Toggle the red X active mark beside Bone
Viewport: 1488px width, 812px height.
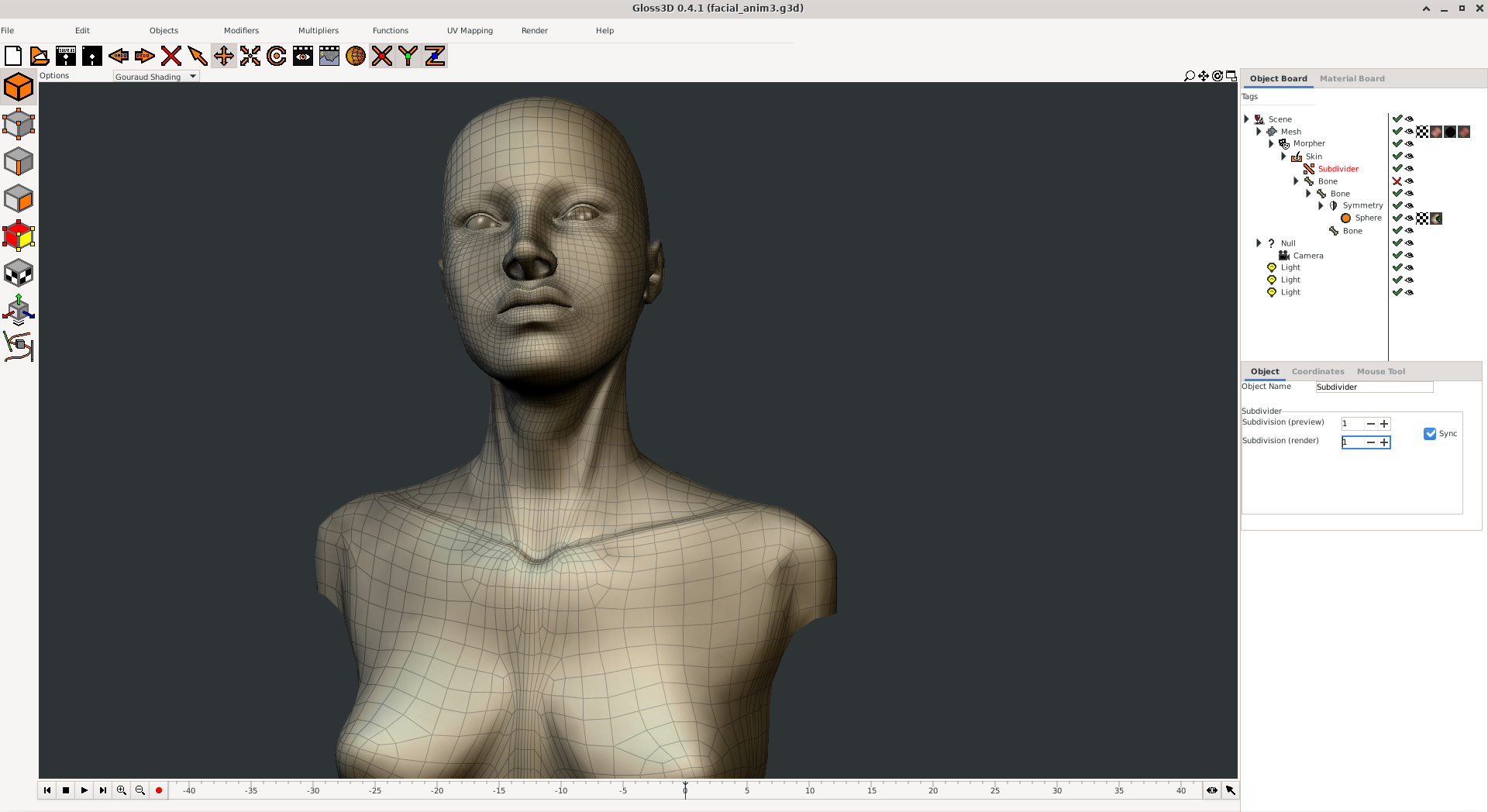tap(1397, 181)
